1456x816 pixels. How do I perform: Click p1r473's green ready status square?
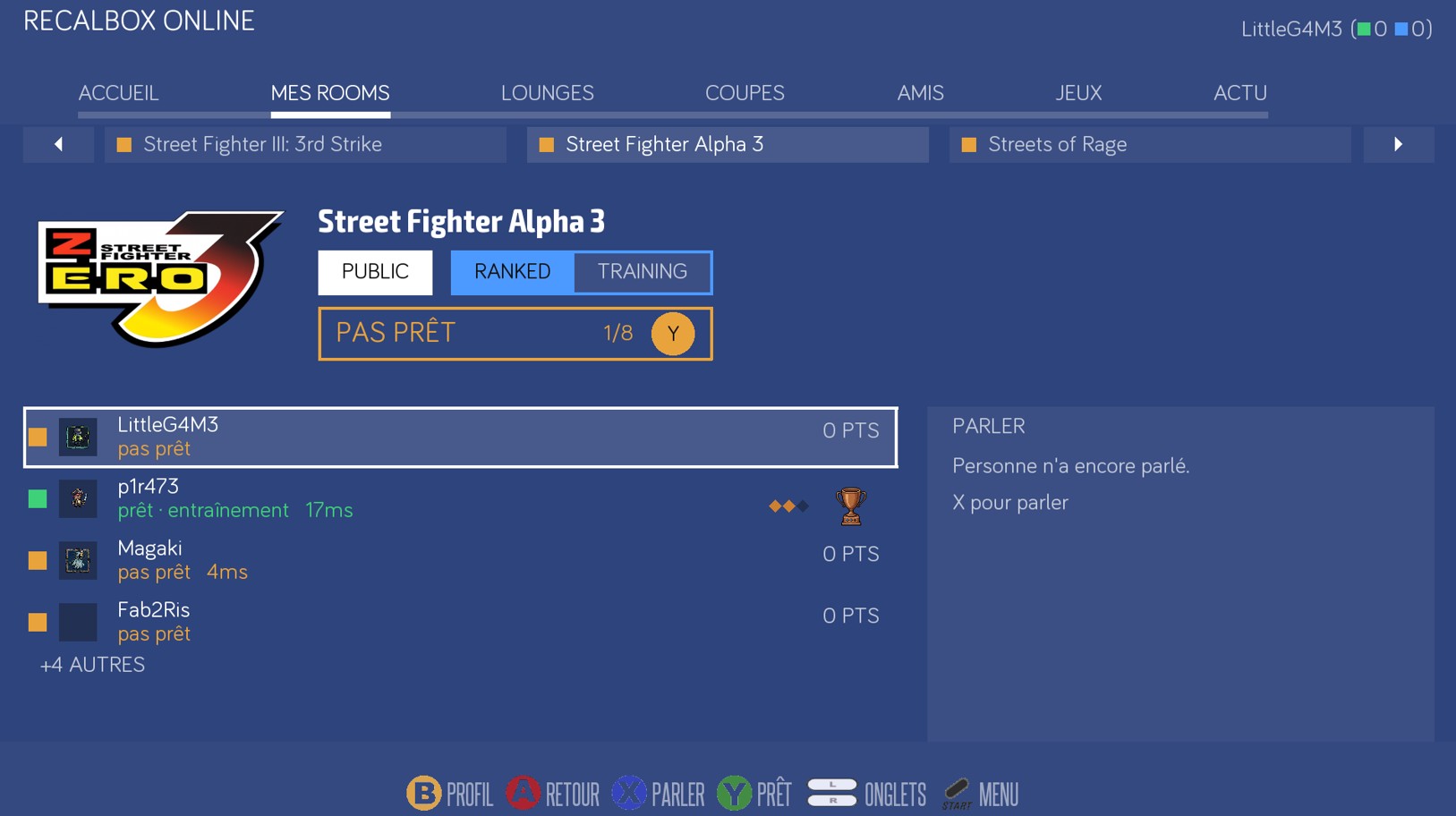point(38,498)
